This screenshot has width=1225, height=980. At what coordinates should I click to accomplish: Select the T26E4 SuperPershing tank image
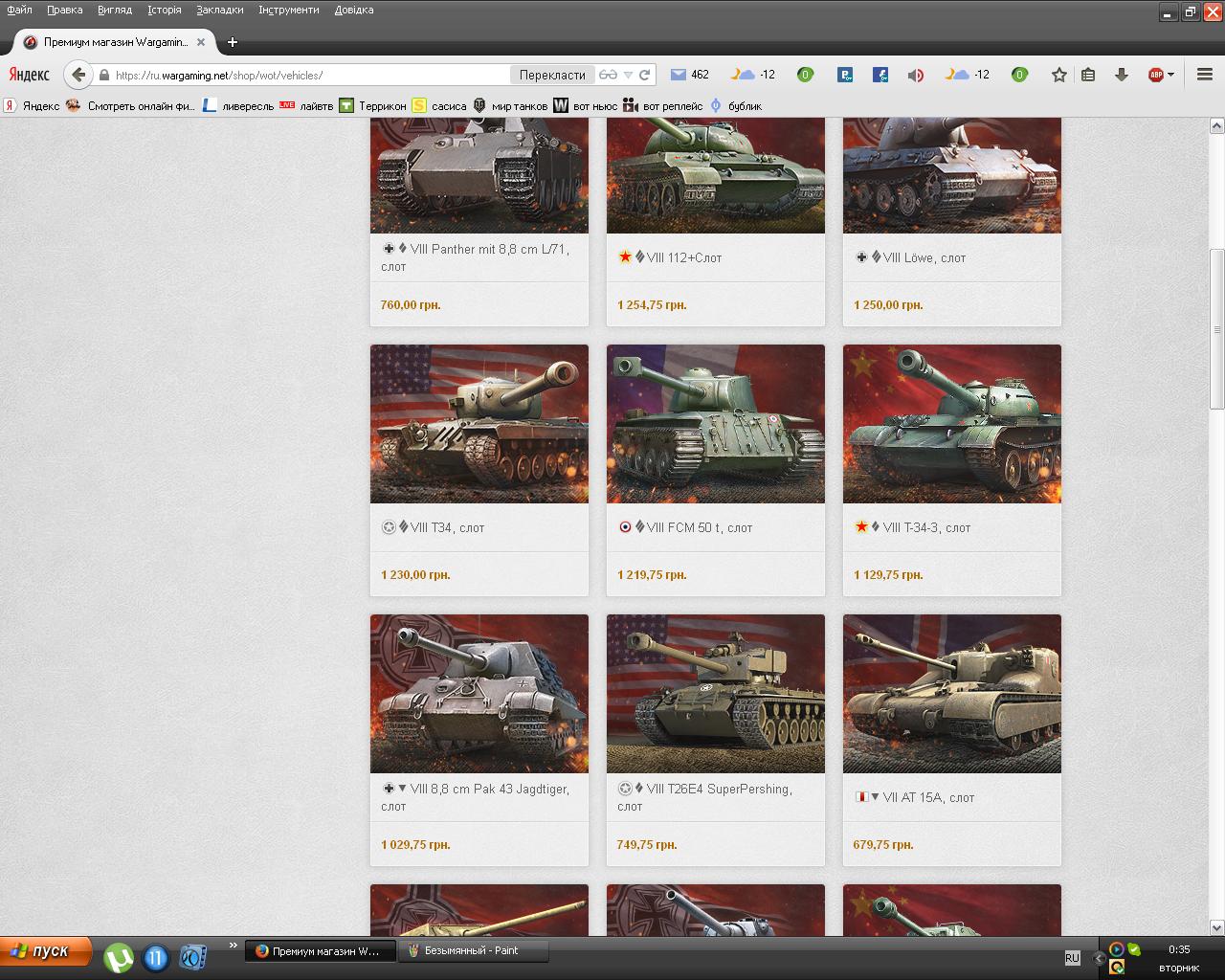click(x=716, y=694)
